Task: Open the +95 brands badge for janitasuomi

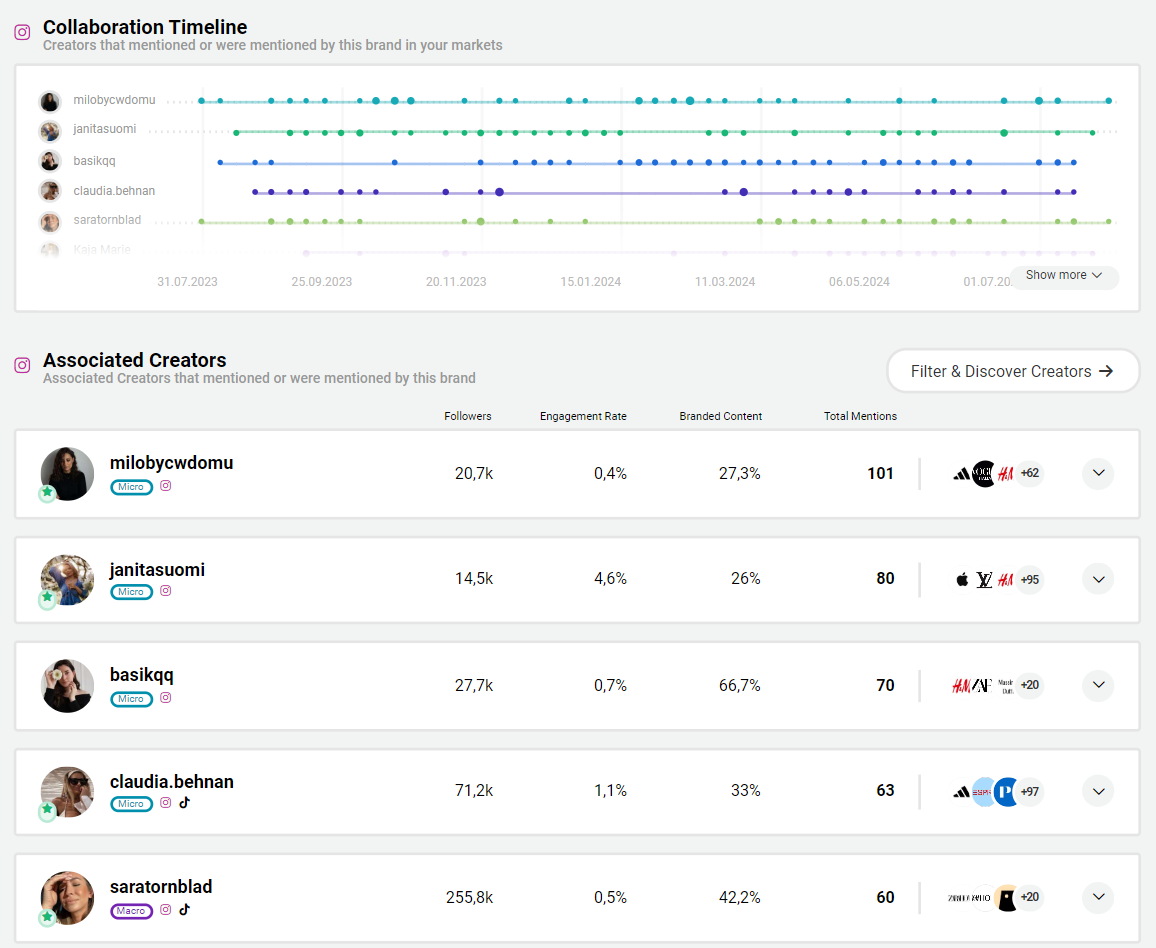Action: (1029, 580)
